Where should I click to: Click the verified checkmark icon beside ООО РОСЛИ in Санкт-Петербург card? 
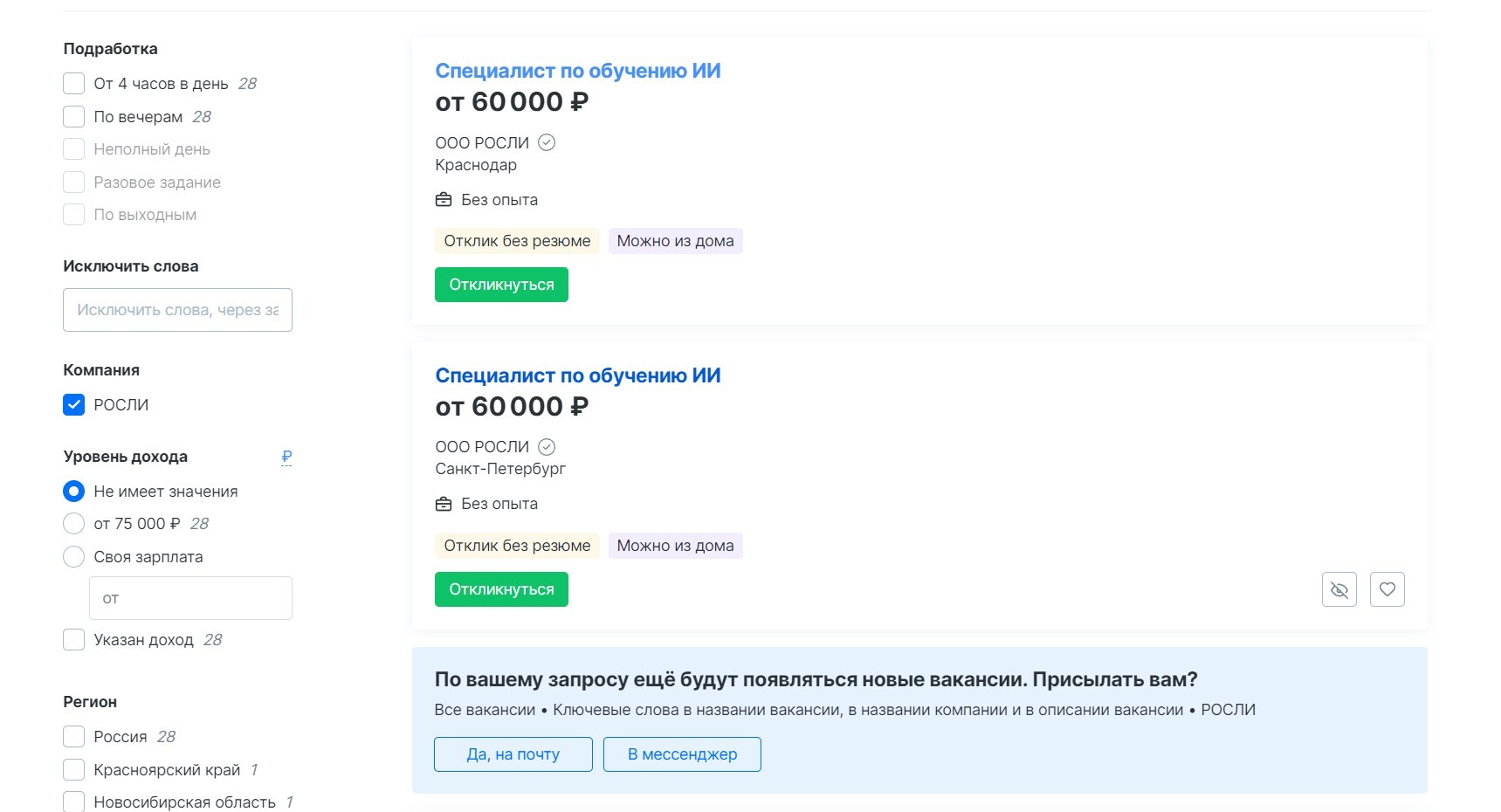tap(547, 447)
